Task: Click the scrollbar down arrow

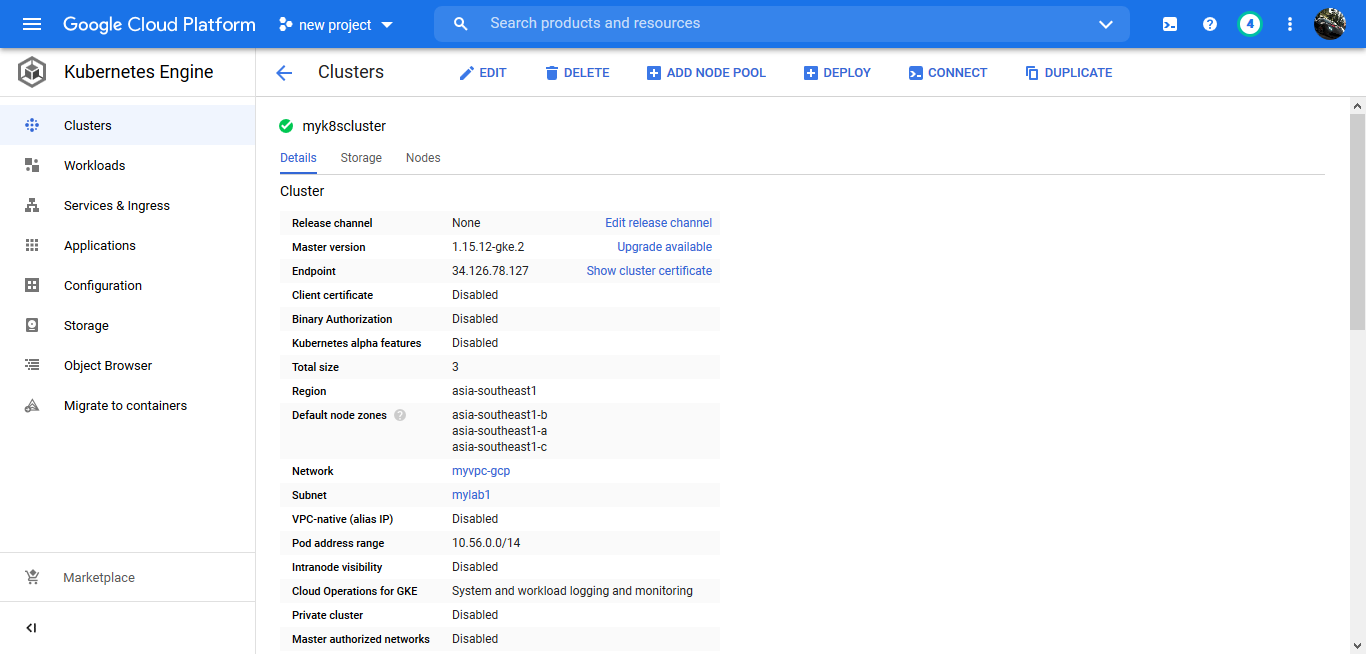Action: [x=1357, y=645]
